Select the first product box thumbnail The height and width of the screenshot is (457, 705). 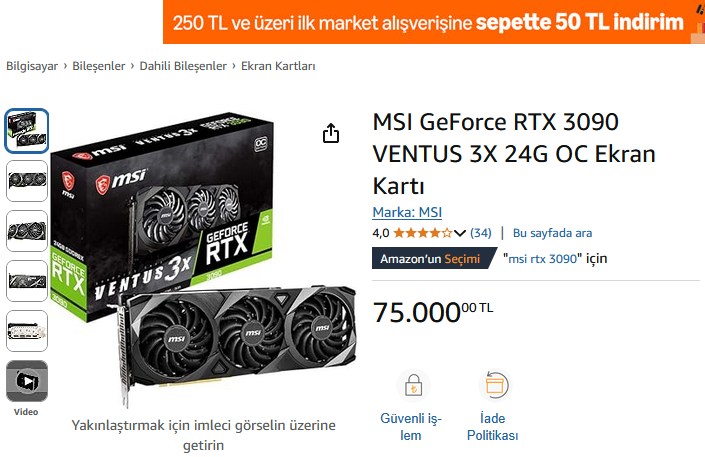tap(27, 131)
